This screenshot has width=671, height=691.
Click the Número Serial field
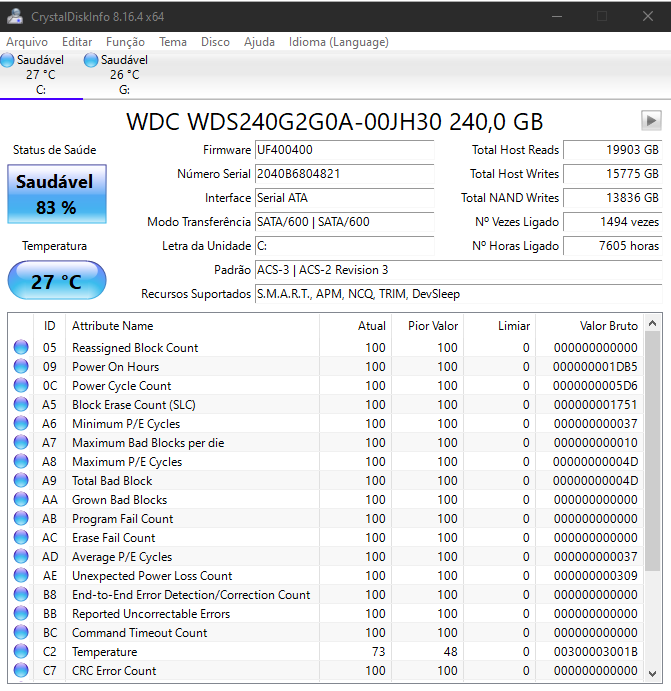click(345, 174)
